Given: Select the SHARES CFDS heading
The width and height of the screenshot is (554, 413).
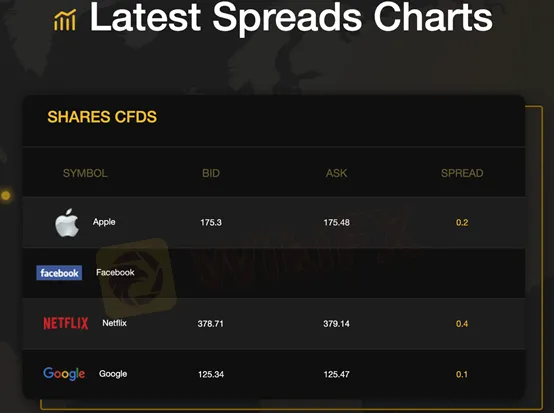Looking at the screenshot, I should click(102, 117).
